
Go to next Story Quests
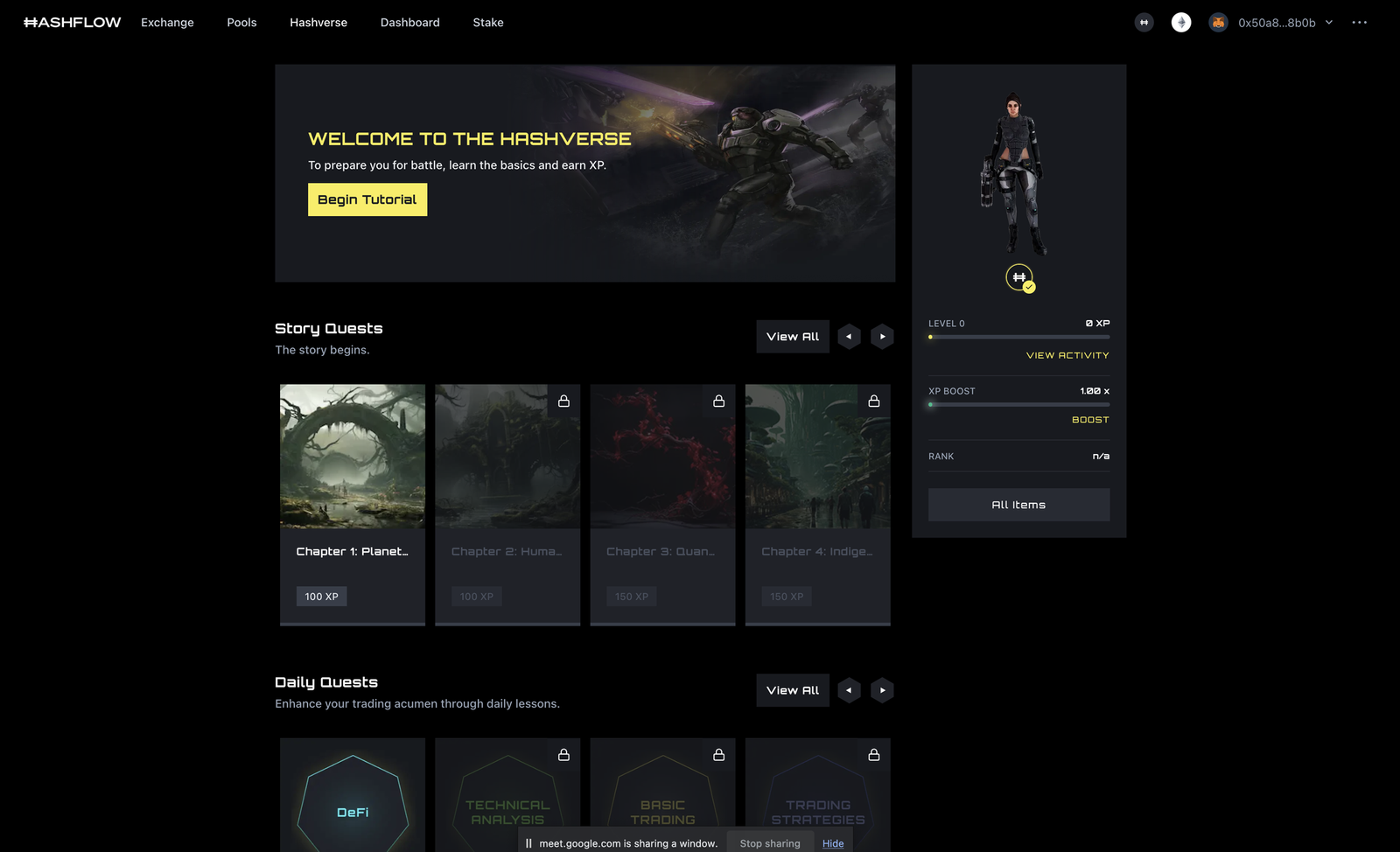[882, 337]
